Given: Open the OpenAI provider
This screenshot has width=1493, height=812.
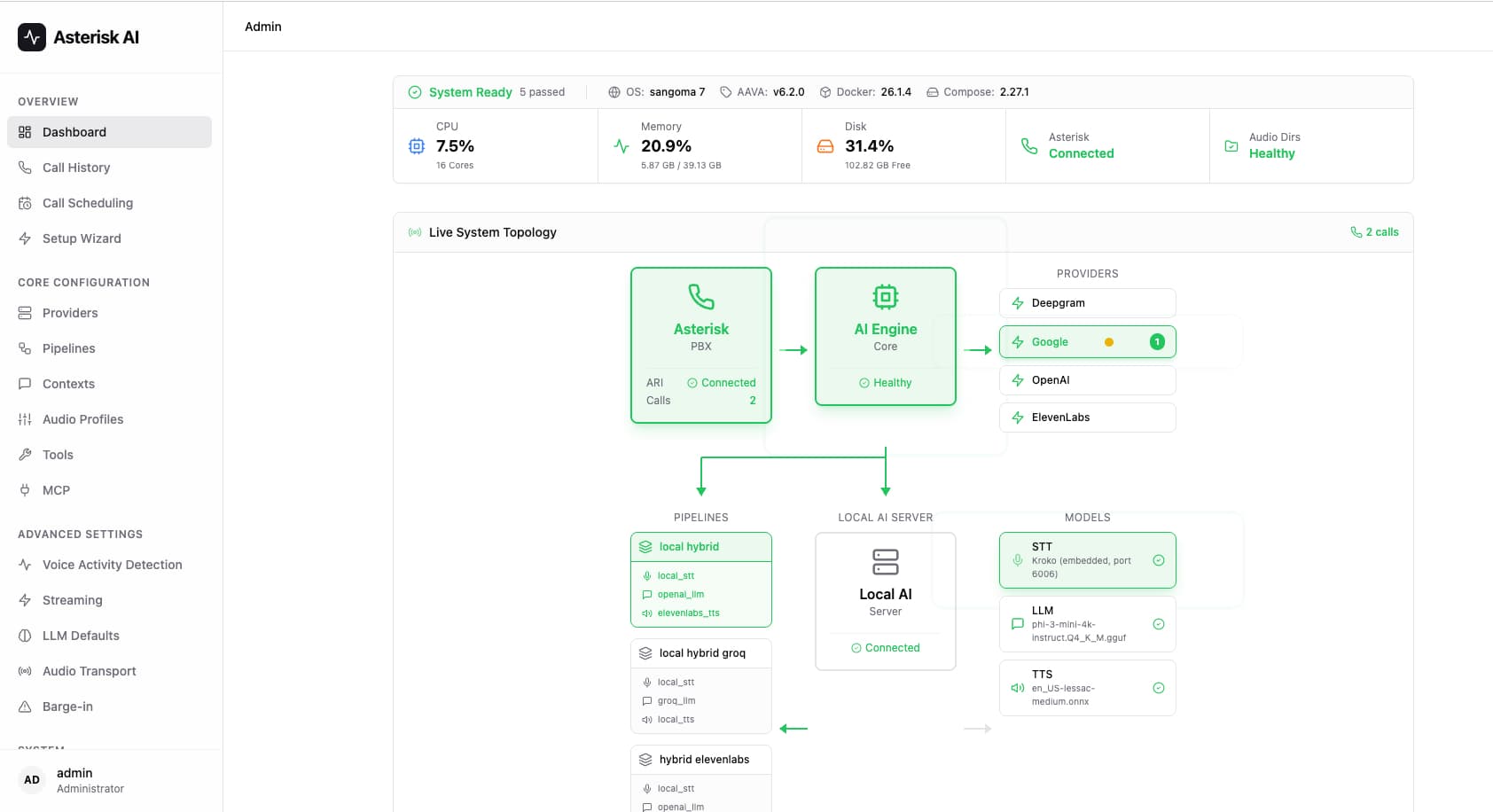Looking at the screenshot, I should (x=1088, y=380).
